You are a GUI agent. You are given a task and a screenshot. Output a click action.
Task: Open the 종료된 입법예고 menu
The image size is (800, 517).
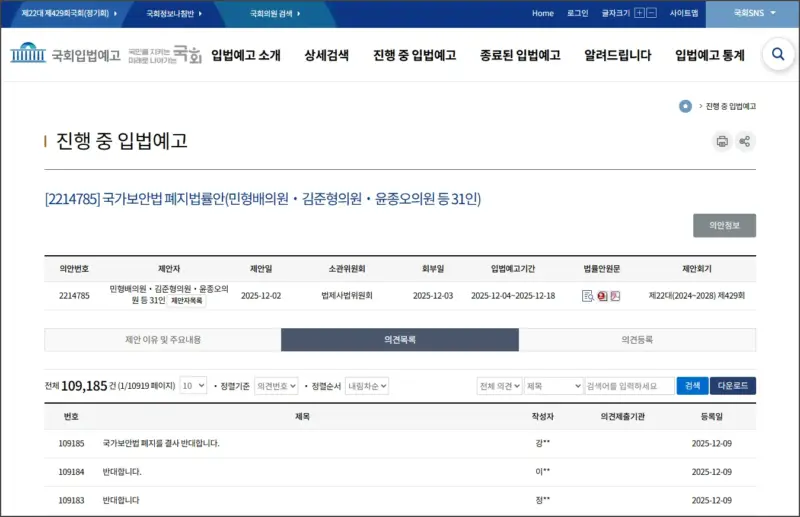coord(520,55)
